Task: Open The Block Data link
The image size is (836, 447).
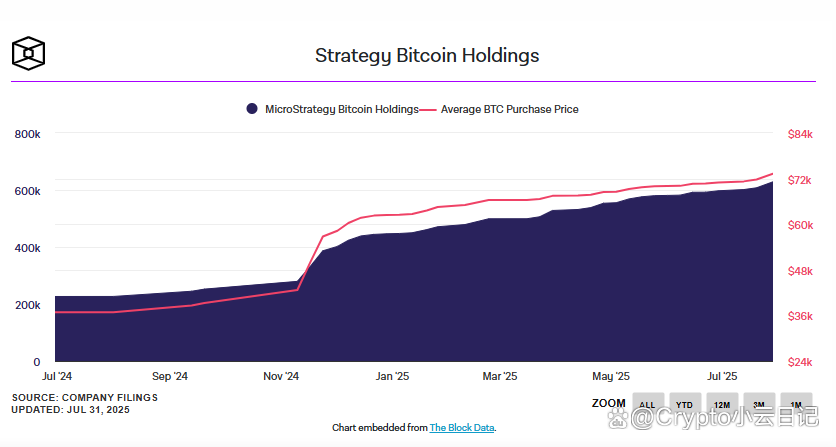Action: [x=461, y=428]
